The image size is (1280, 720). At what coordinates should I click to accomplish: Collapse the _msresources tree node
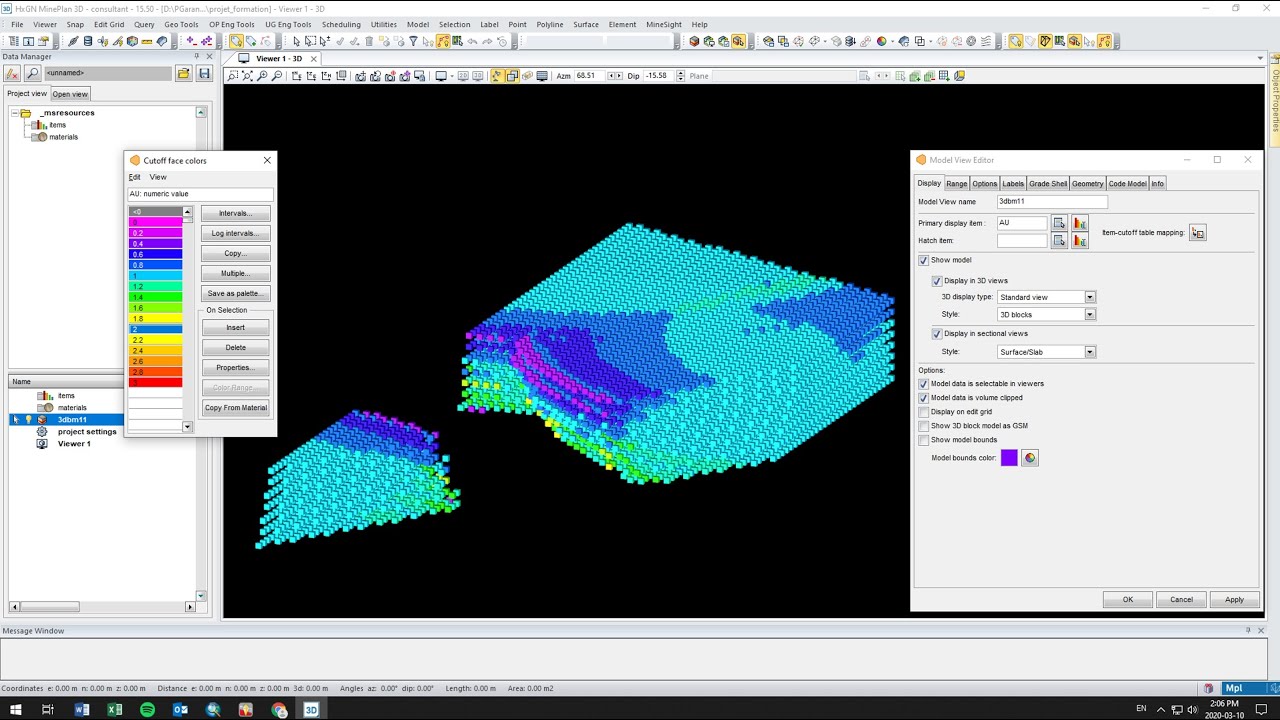tap(15, 113)
